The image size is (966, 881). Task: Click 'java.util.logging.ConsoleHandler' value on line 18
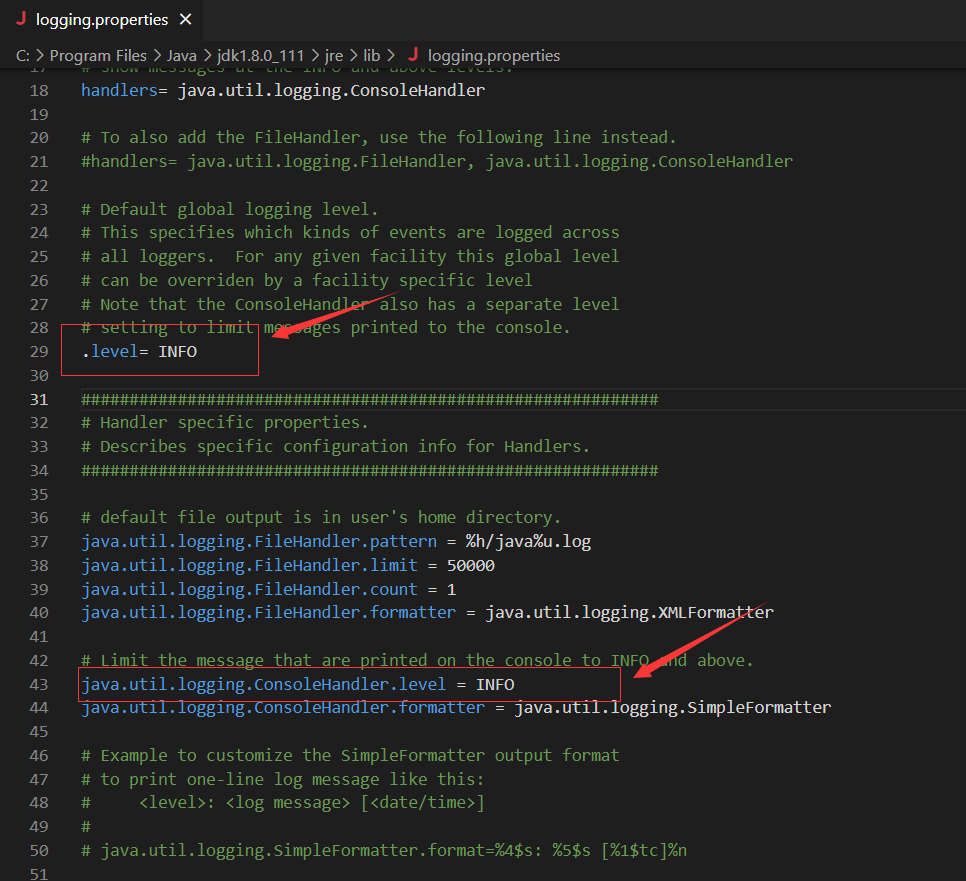click(x=331, y=91)
